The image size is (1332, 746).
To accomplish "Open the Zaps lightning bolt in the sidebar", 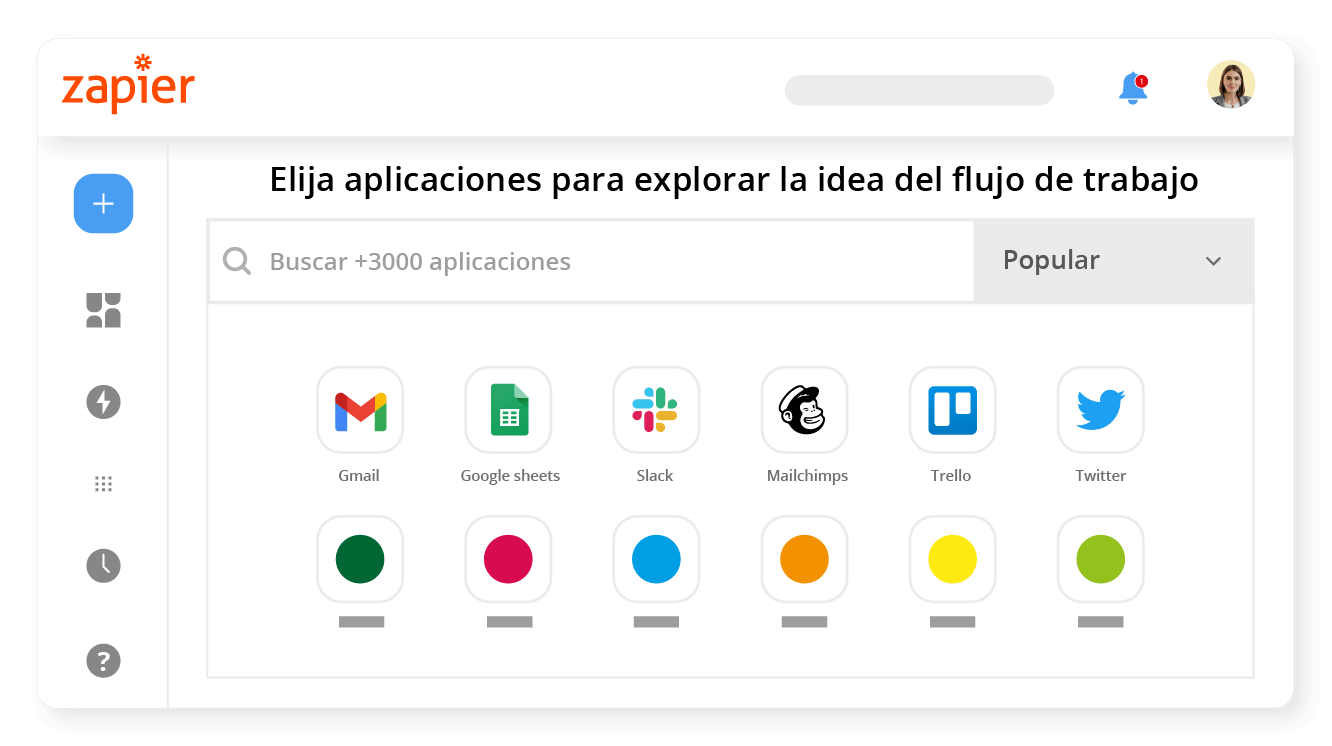I will 103,403.
